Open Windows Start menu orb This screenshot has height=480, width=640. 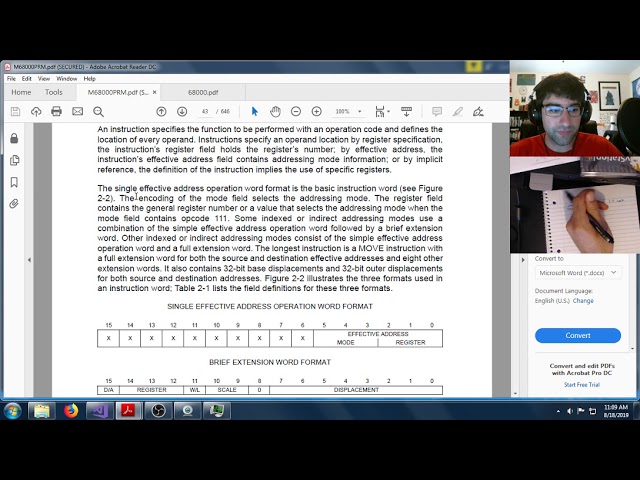13,411
